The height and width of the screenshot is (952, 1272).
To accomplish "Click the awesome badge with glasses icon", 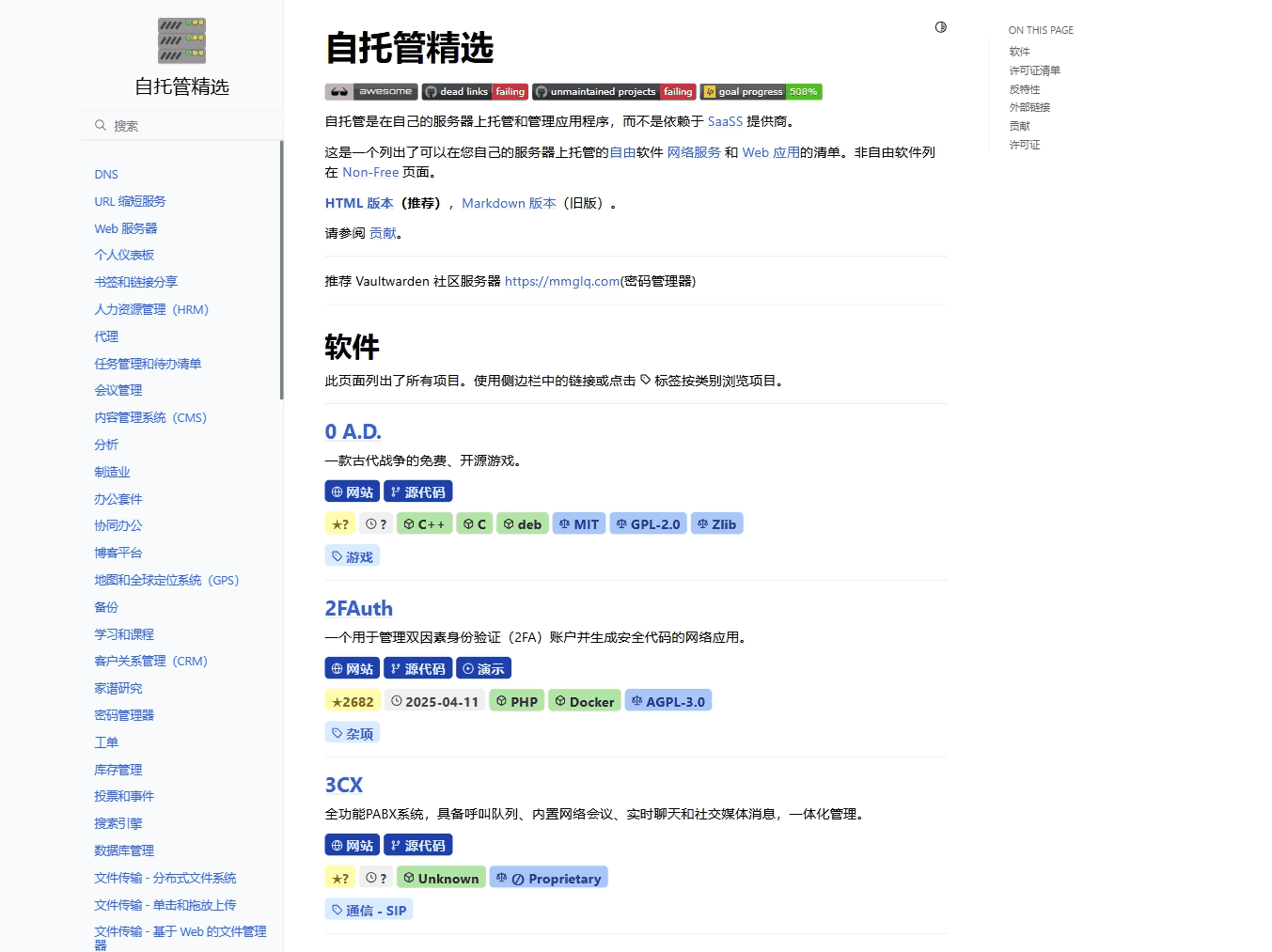I will point(371,92).
